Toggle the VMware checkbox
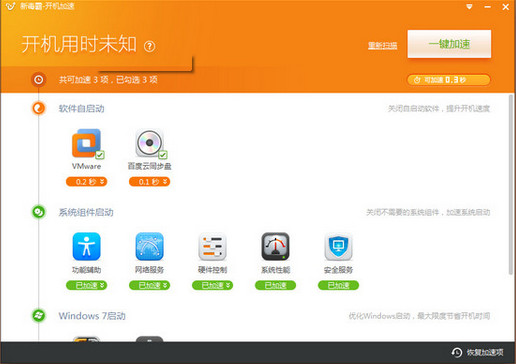The height and width of the screenshot is (364, 516). tap(100, 155)
